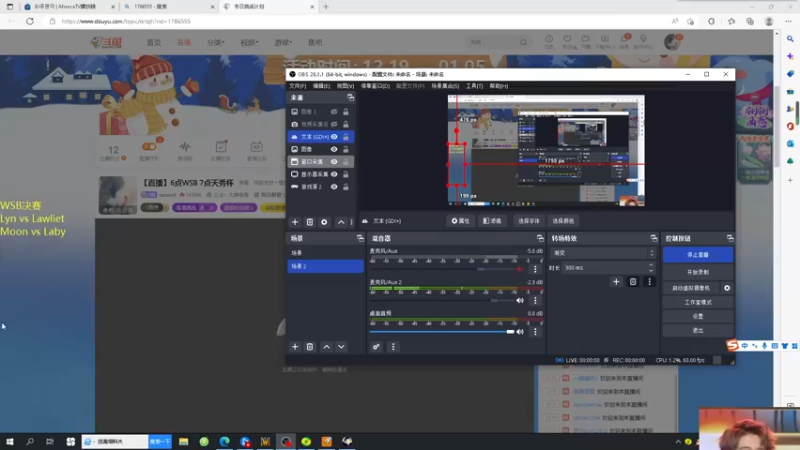The image size is (800, 450).
Task: Pop out the Scenes dock panel
Action: (360, 238)
